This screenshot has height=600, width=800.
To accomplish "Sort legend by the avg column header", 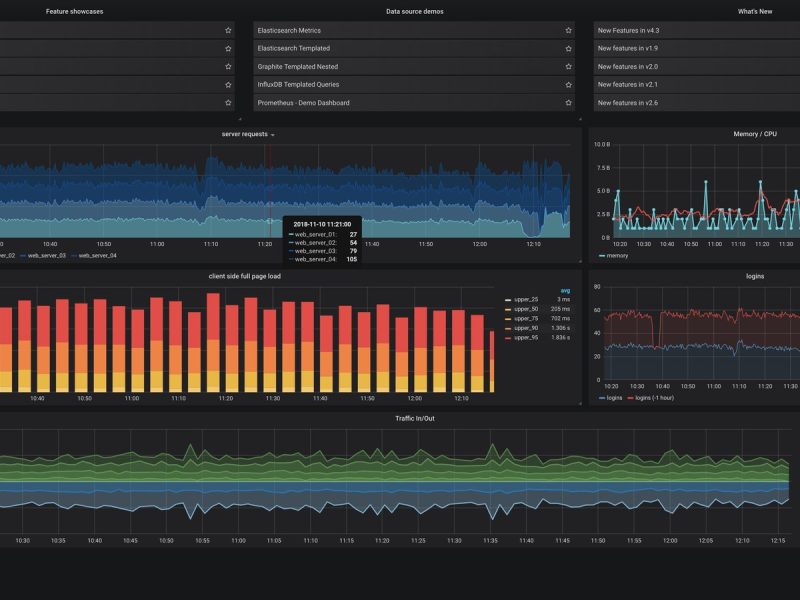I will [x=565, y=291].
